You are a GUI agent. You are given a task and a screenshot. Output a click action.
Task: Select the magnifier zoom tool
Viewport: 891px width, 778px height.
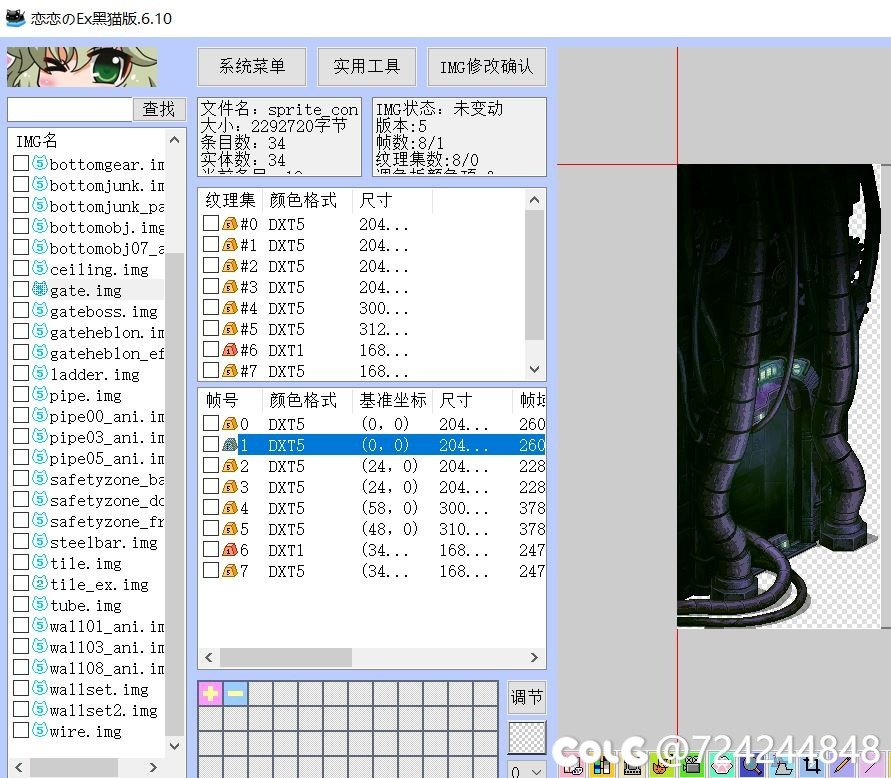click(x=752, y=765)
